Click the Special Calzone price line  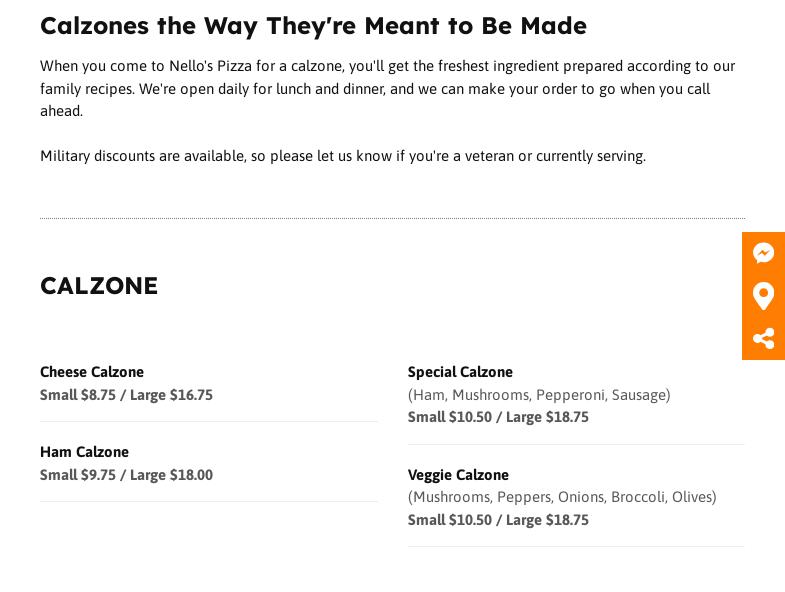click(498, 417)
